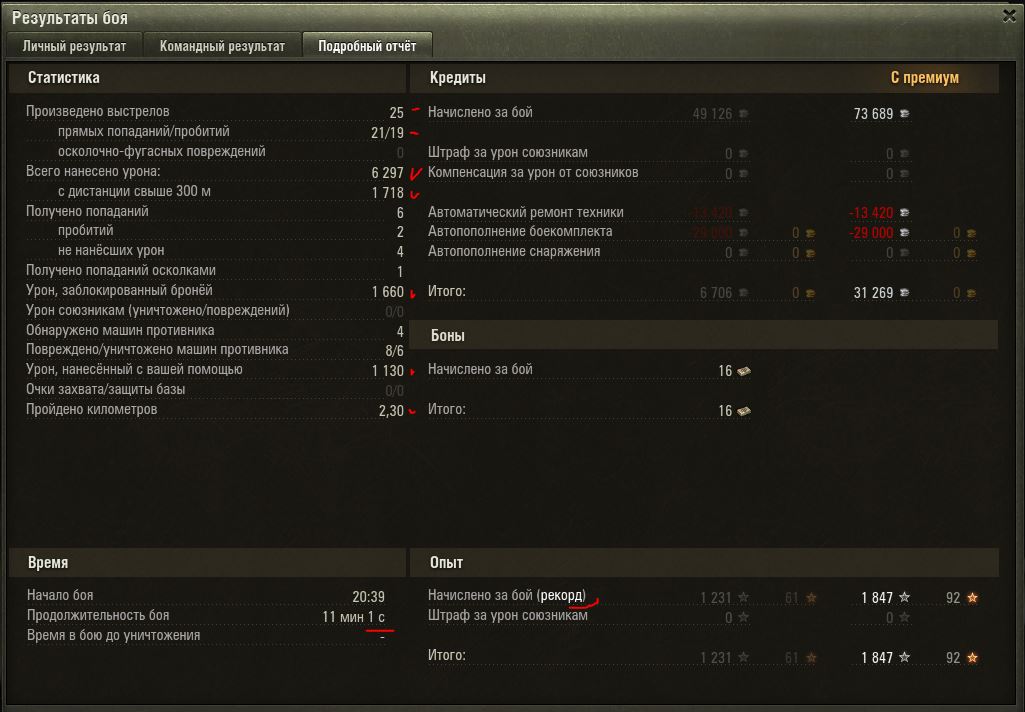Click the gold icon in premium Итого credits row
1025x712 pixels.
(971, 294)
